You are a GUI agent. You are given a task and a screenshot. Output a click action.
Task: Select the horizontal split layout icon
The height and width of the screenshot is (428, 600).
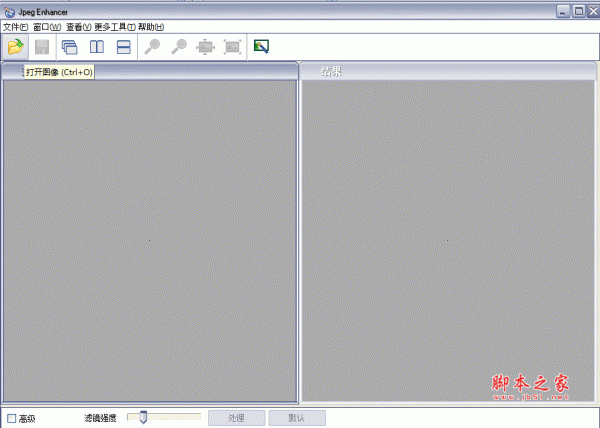[x=124, y=47]
